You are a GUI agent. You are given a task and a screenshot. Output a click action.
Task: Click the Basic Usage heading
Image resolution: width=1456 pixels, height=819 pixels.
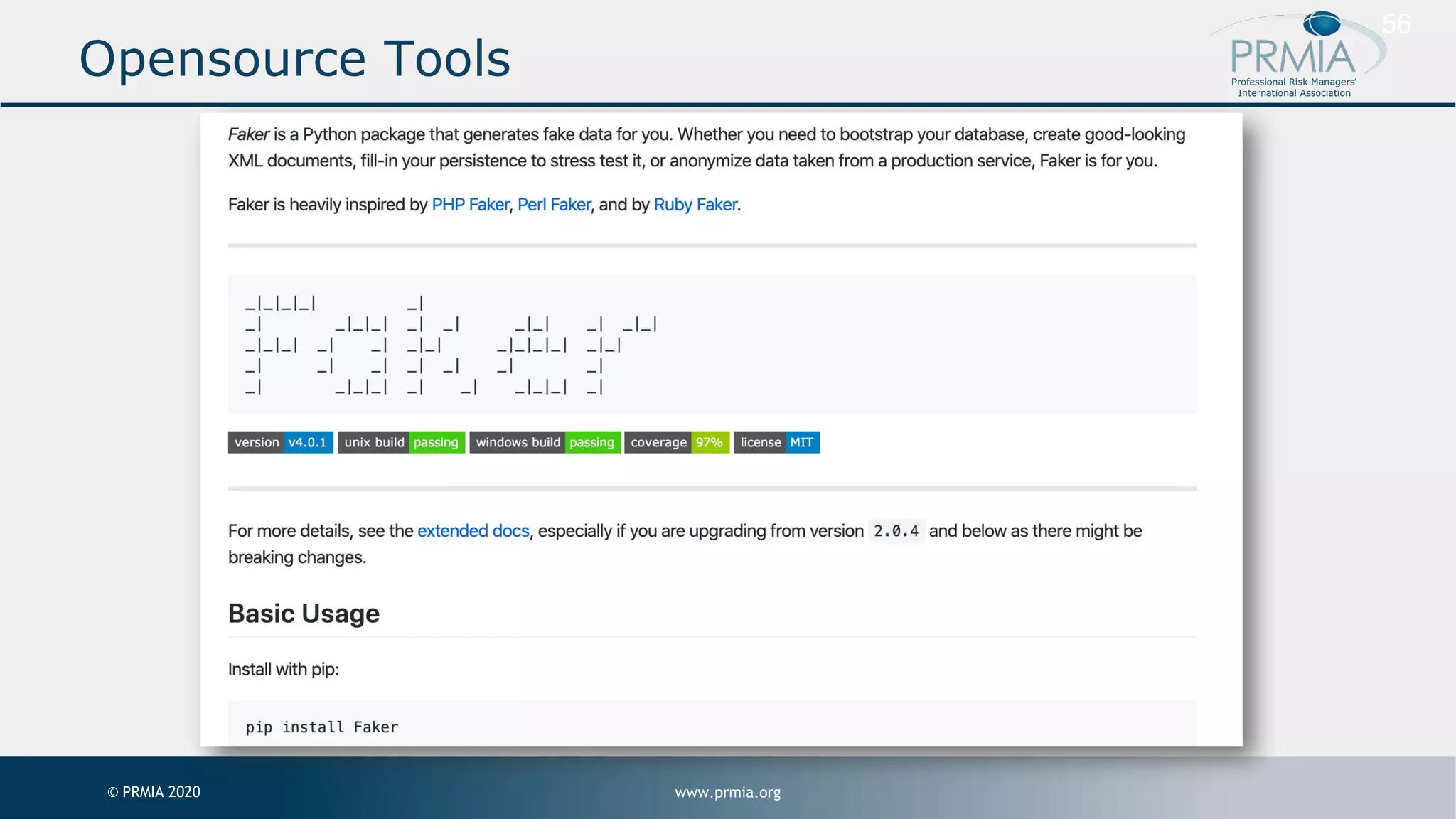pos(304,614)
